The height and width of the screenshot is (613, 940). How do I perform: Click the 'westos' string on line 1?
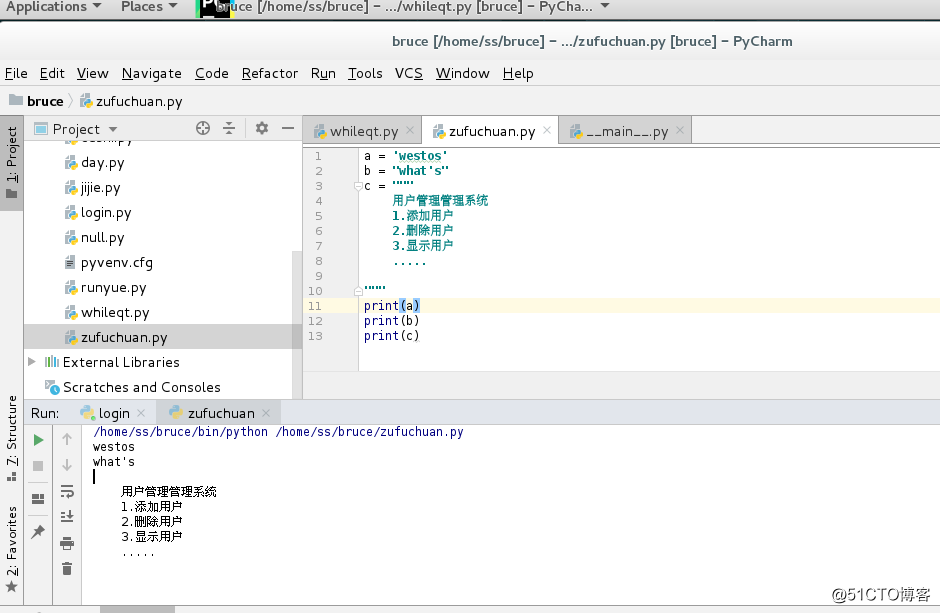click(420, 156)
